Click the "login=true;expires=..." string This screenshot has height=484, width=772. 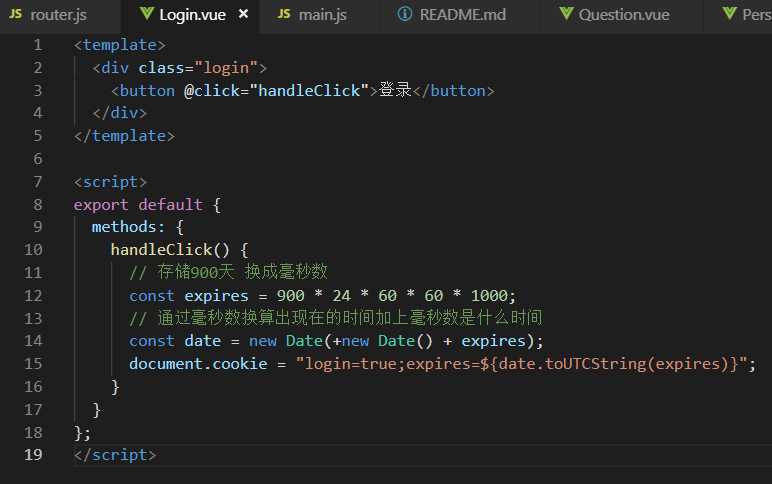point(522,364)
